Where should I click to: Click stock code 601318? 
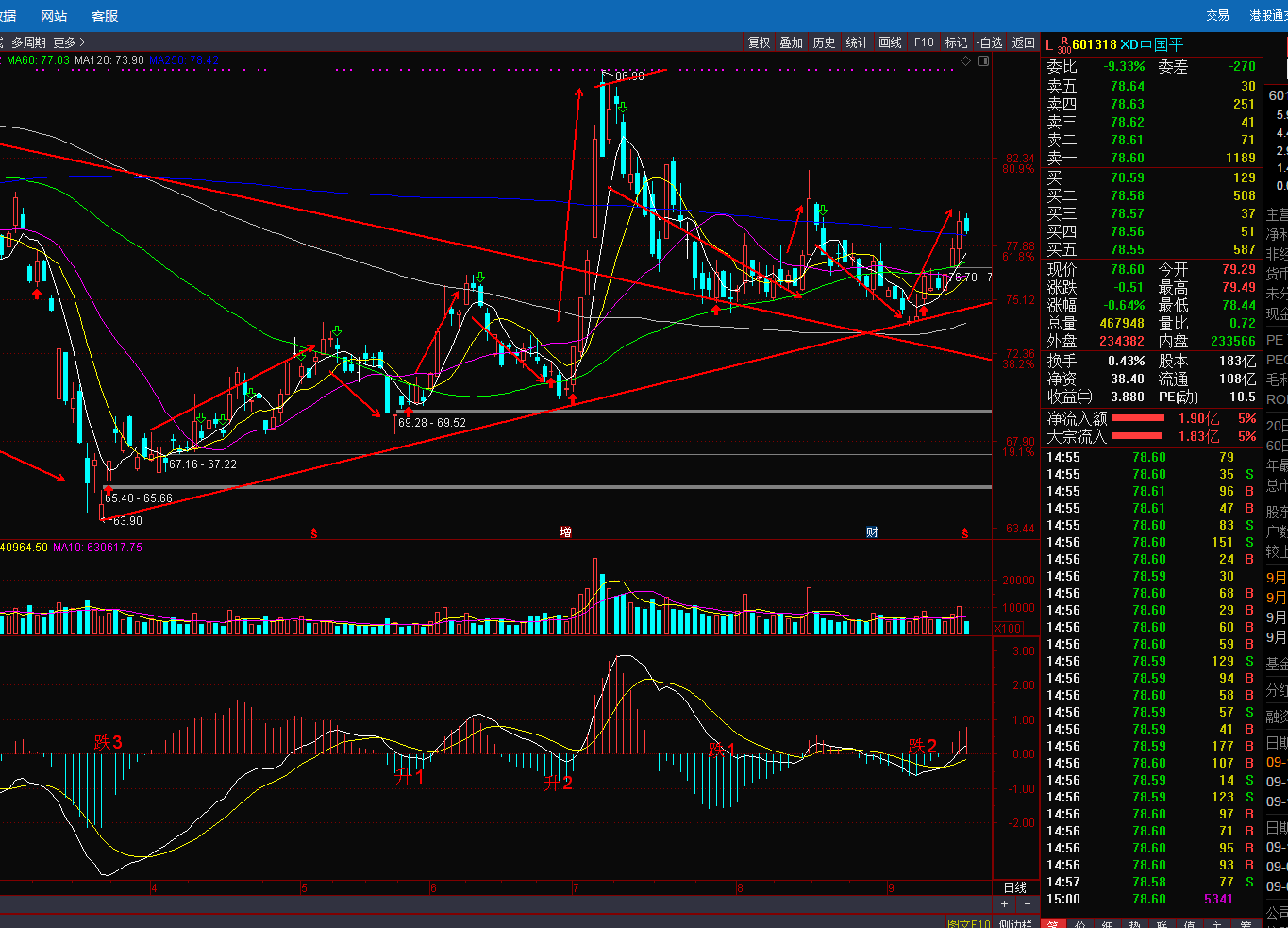(x=1095, y=44)
